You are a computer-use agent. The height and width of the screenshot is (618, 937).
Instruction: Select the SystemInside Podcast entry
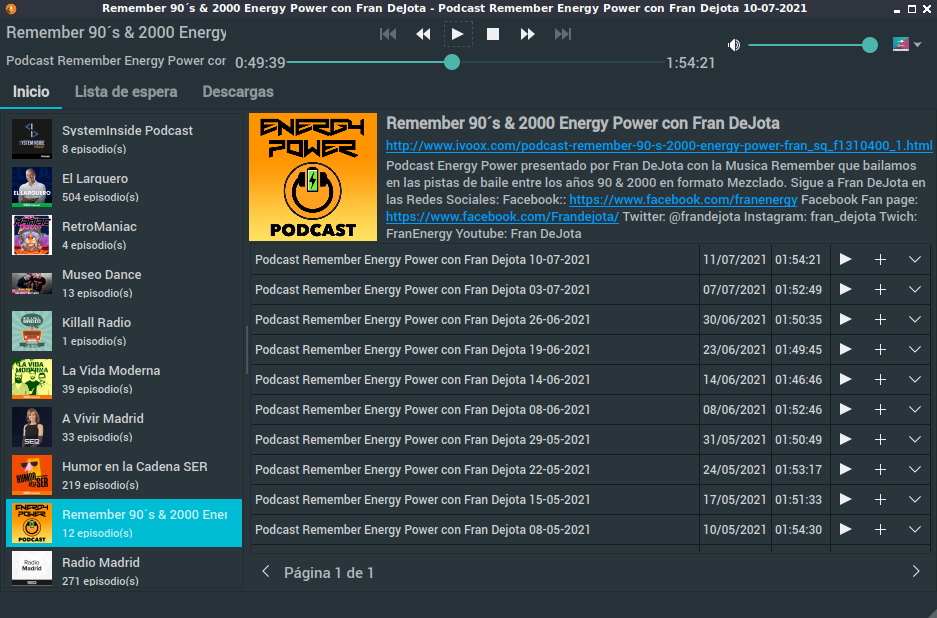pyautogui.click(x=124, y=139)
